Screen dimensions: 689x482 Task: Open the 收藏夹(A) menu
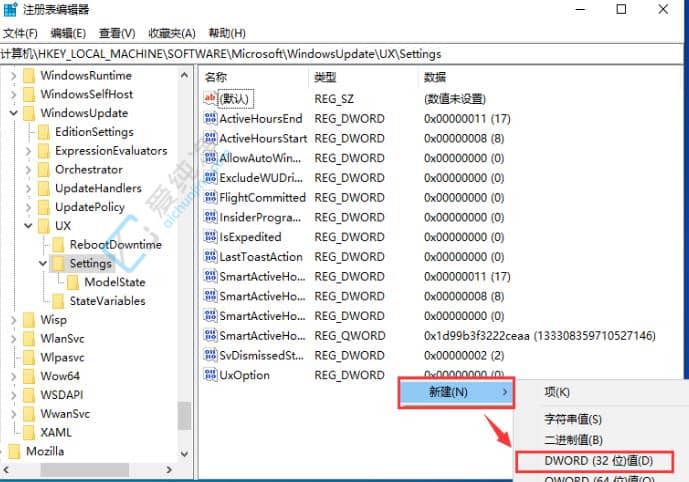pyautogui.click(x=172, y=33)
